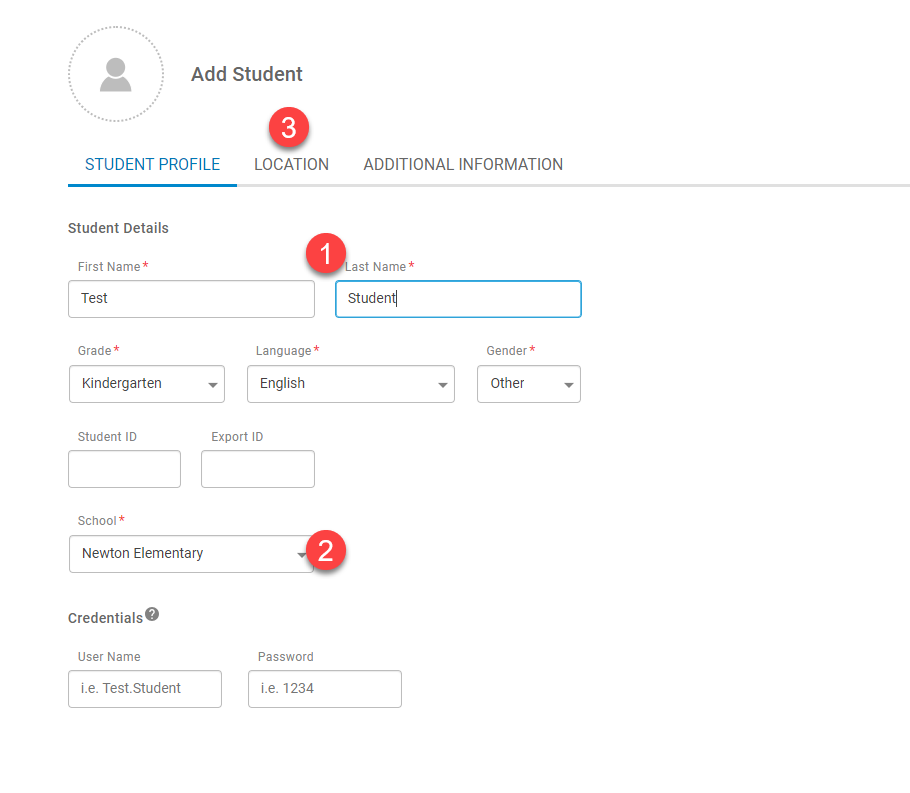
Task: Click the Export ID label
Action: (x=237, y=437)
